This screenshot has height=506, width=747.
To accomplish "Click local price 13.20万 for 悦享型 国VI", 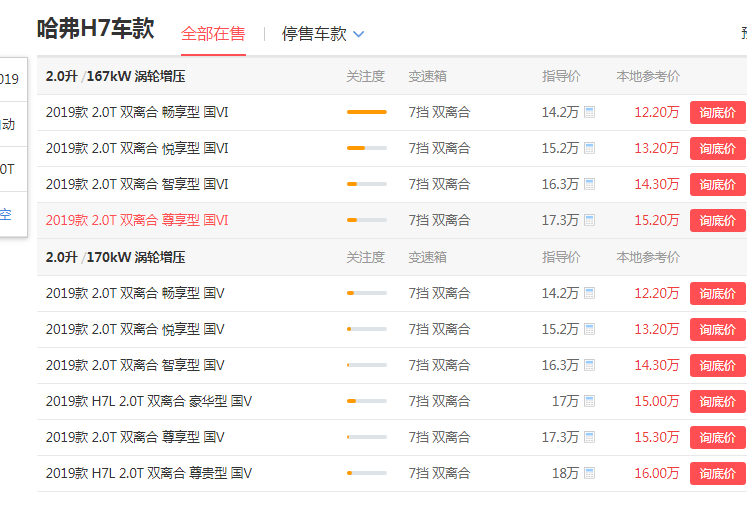I will point(656,148).
